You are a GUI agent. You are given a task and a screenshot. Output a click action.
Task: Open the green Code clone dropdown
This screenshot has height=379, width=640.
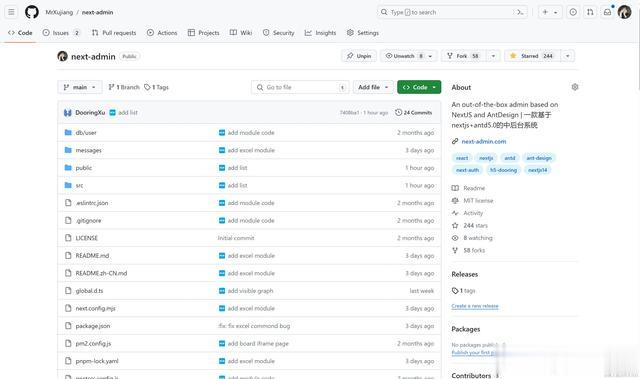pos(419,87)
